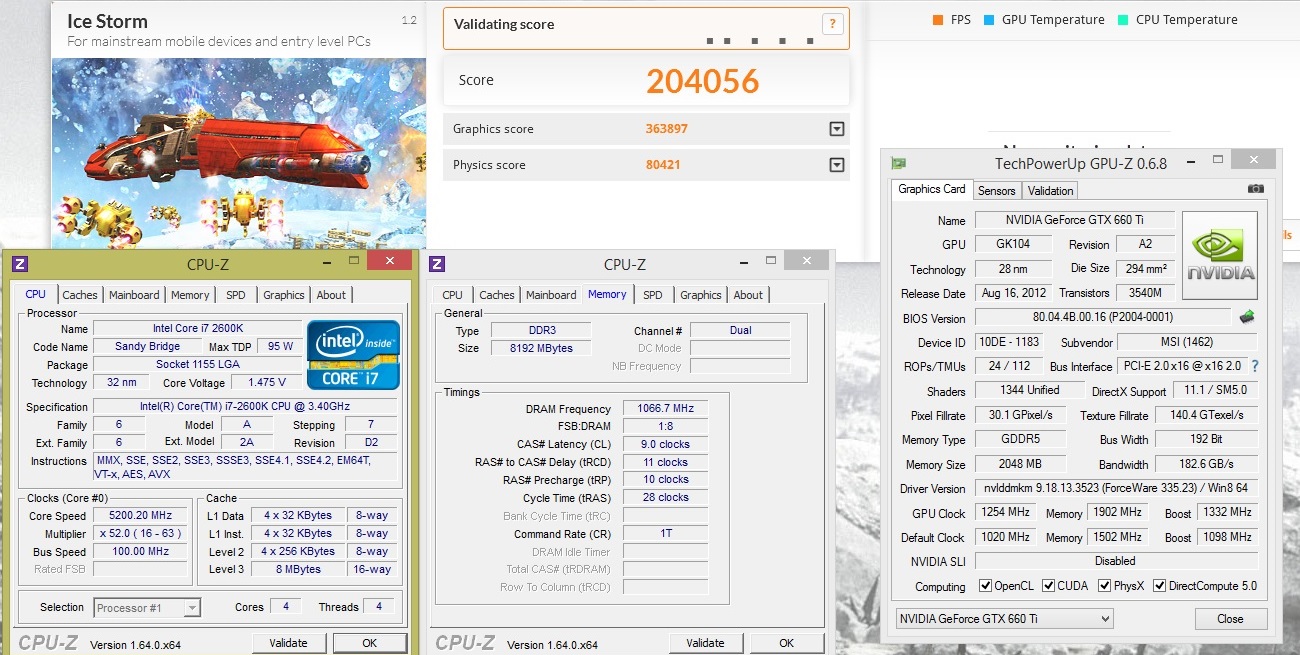Click the blue GPU Temperature legend swatch
The height and width of the screenshot is (655, 1300).
[x=988, y=20]
